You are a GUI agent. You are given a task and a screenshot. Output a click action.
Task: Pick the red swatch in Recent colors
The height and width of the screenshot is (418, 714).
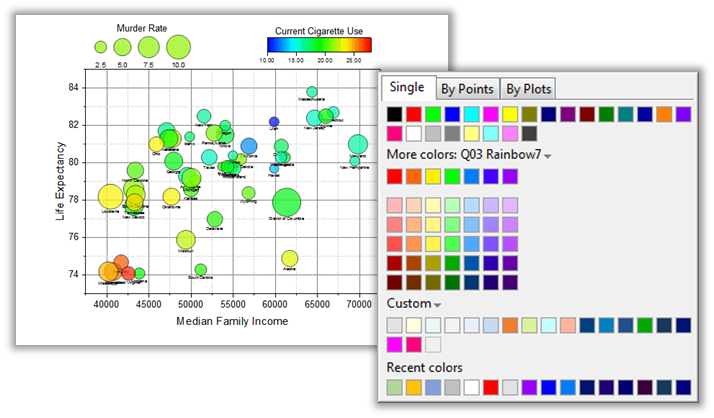pos(491,387)
